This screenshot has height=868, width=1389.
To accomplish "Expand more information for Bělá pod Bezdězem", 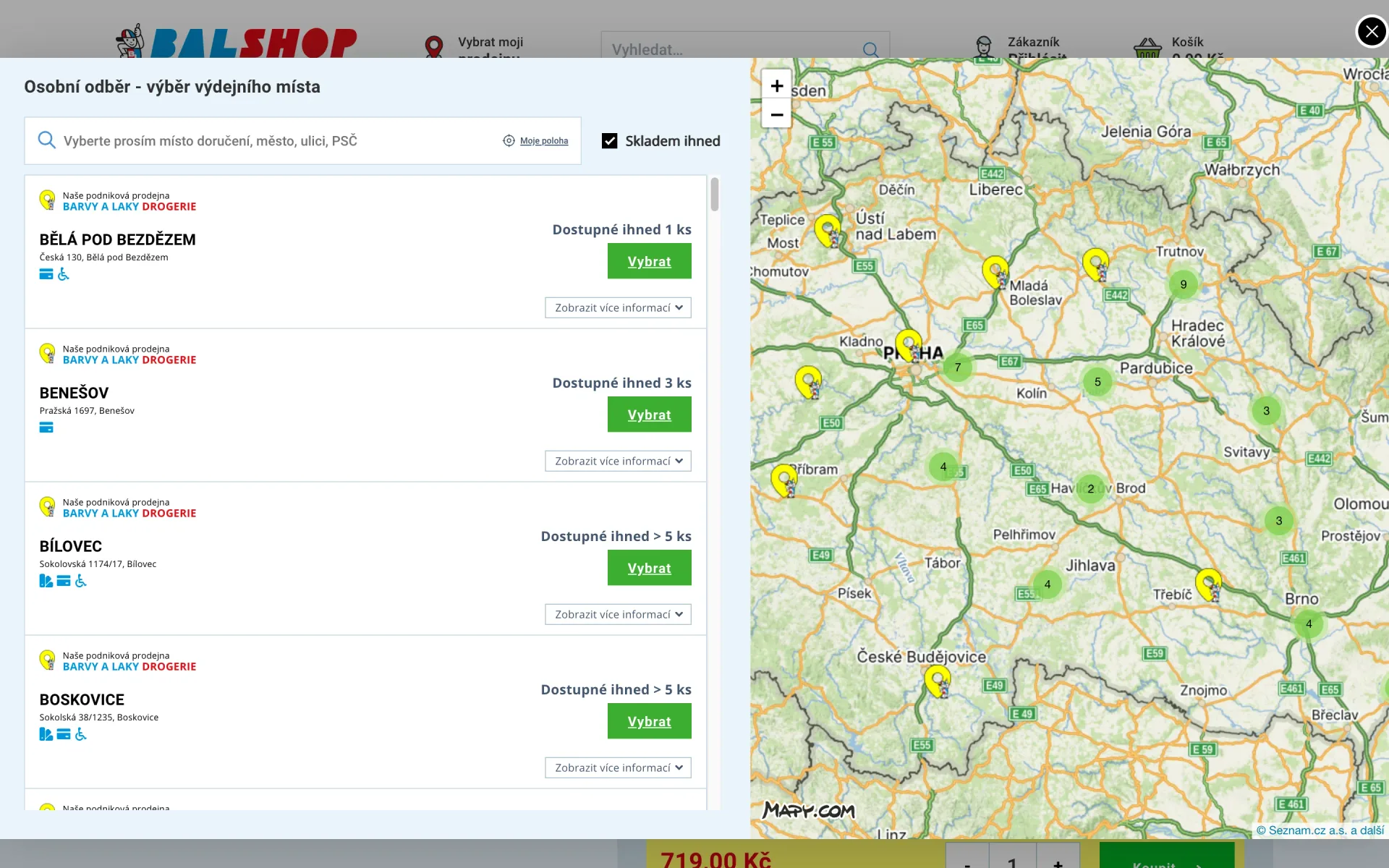I will 618,307.
